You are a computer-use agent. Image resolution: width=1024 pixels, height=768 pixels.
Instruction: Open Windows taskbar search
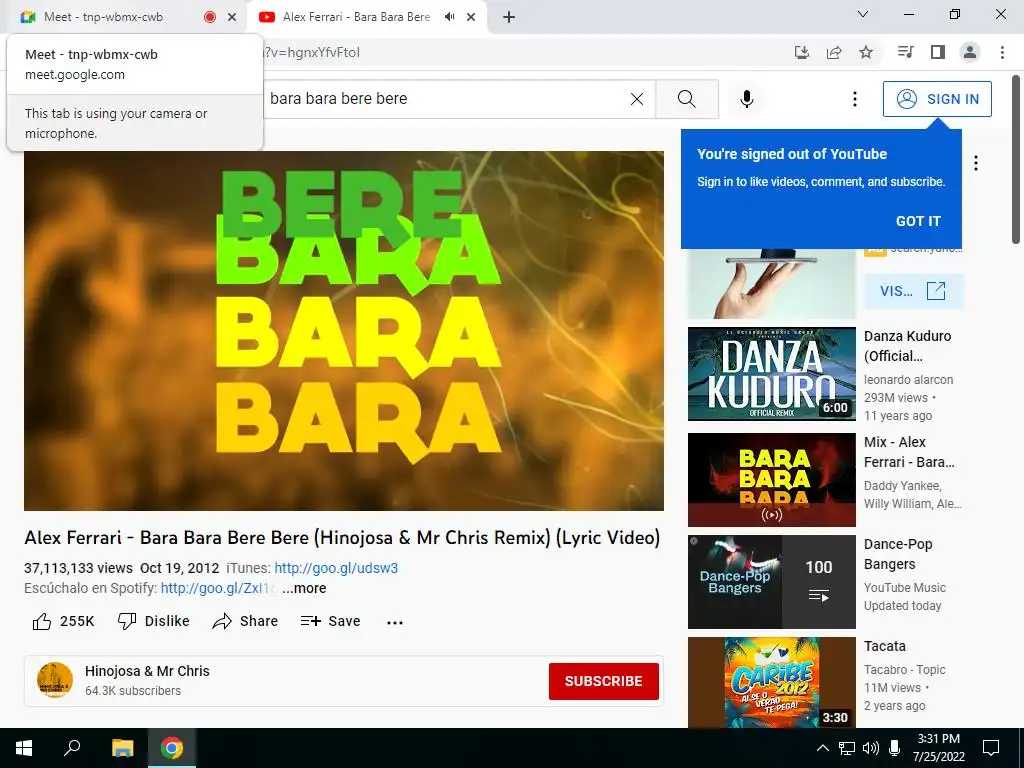[x=72, y=748]
